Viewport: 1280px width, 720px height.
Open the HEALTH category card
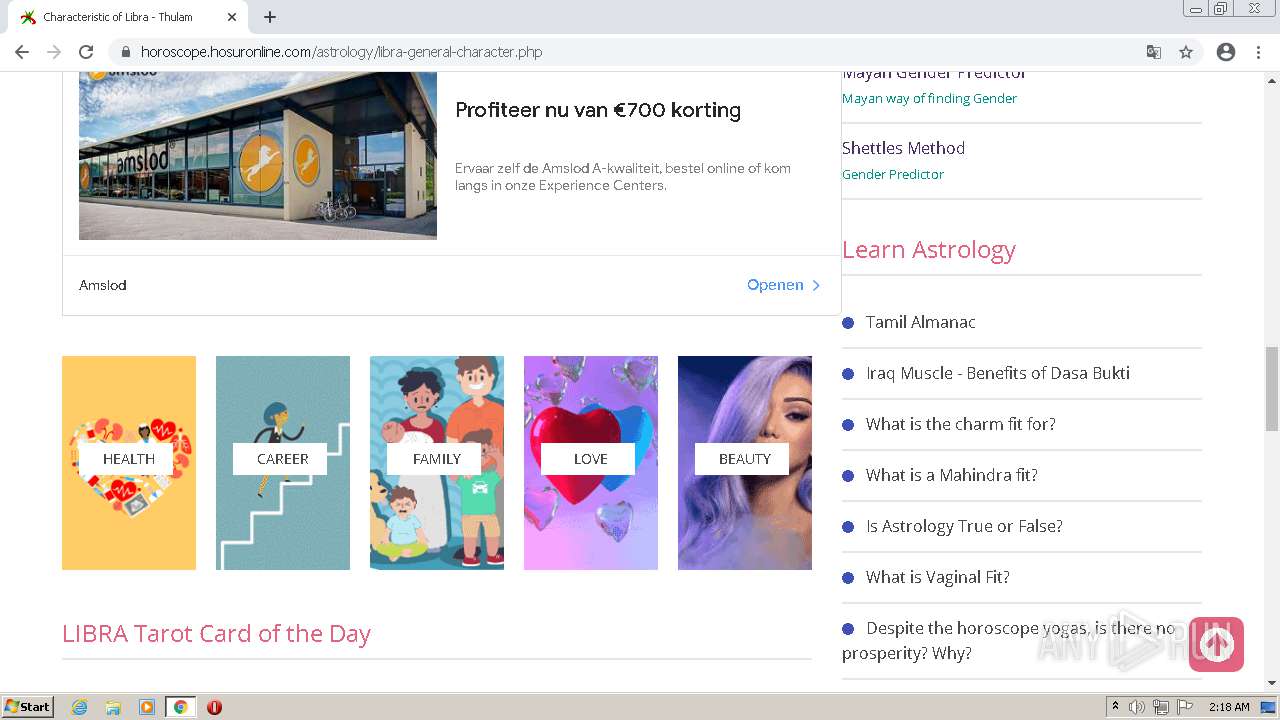pyautogui.click(x=129, y=463)
